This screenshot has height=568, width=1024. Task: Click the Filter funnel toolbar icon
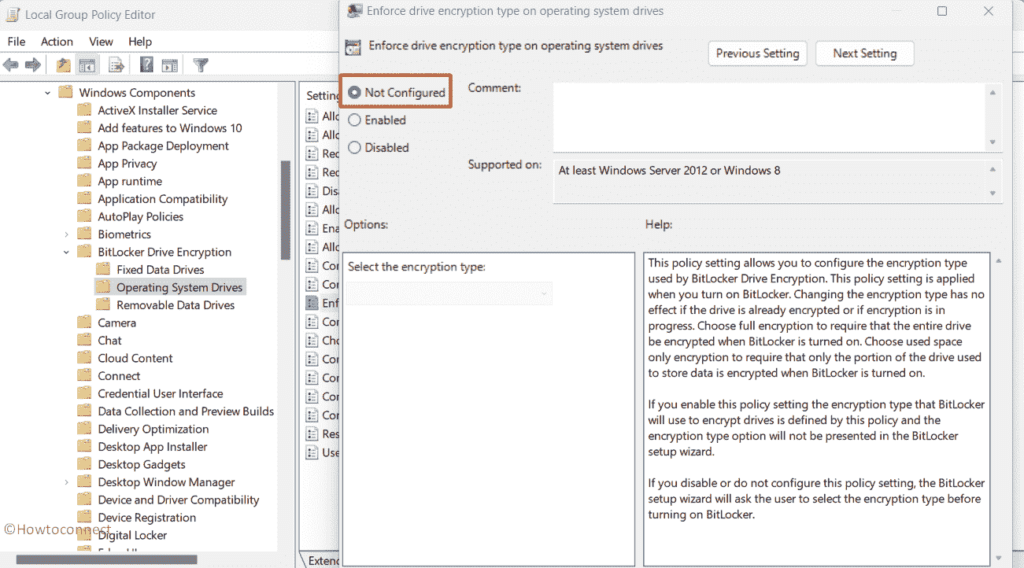pyautogui.click(x=200, y=65)
